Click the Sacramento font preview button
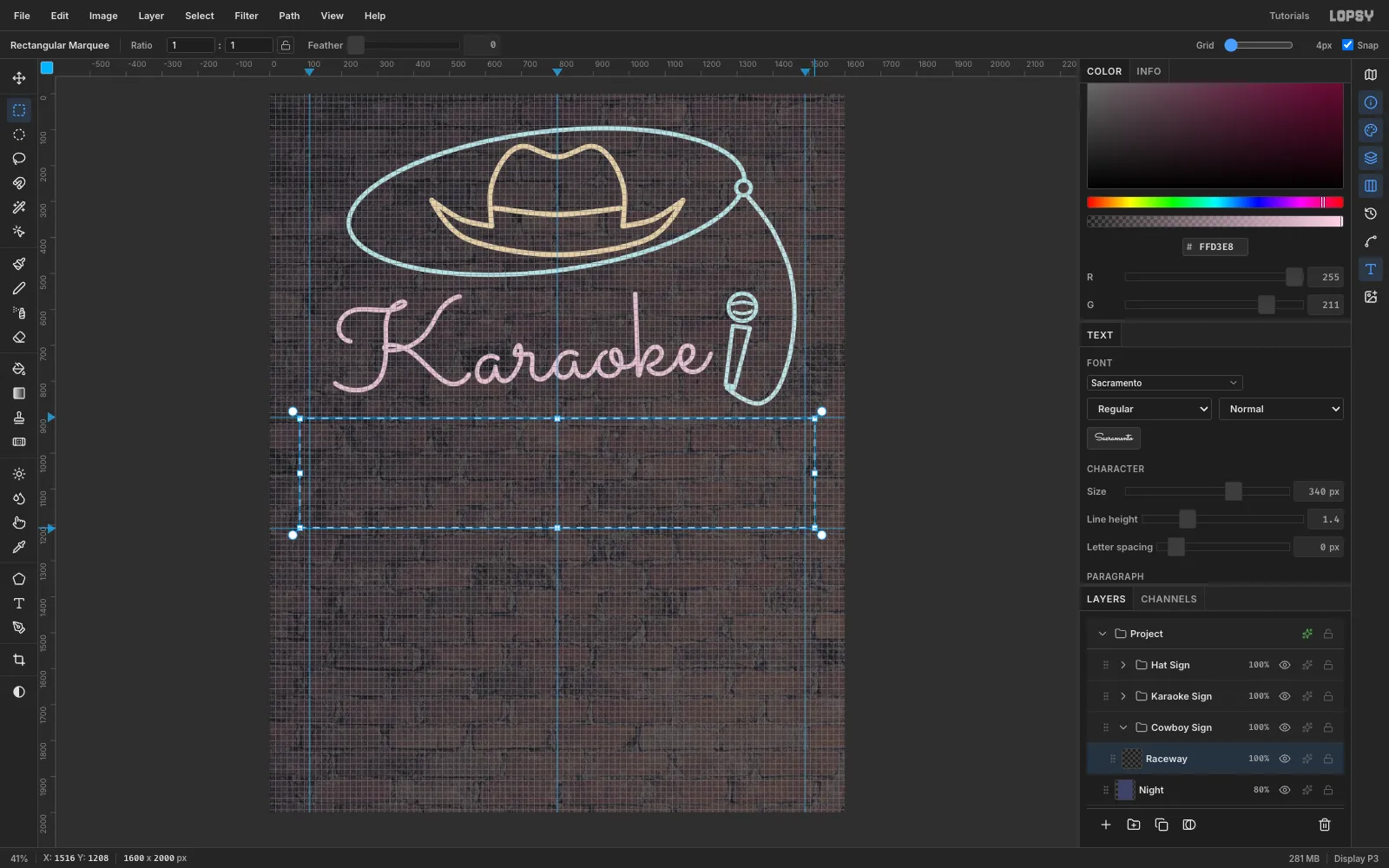 (x=1114, y=437)
